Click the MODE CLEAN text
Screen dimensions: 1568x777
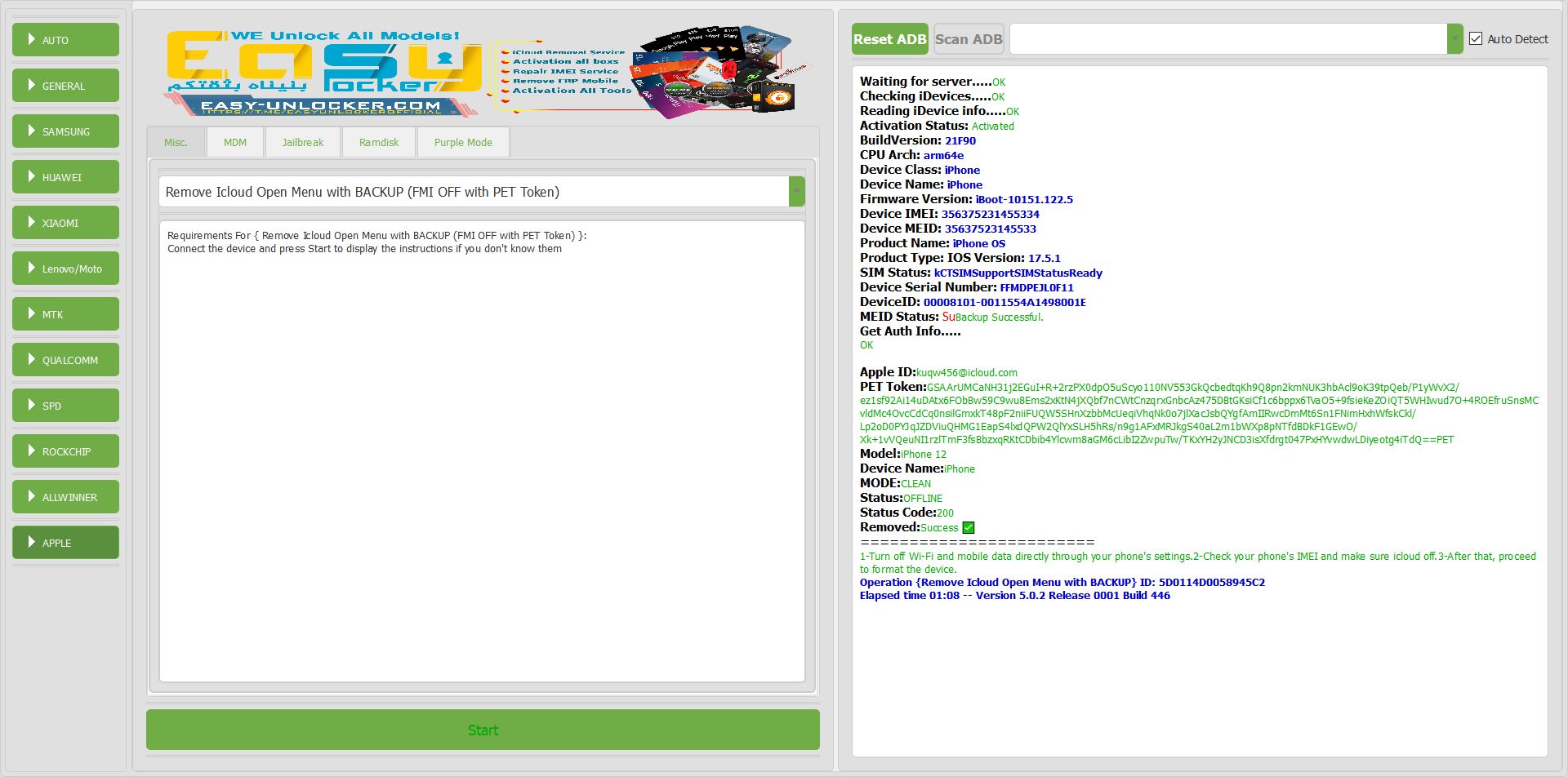(x=915, y=483)
